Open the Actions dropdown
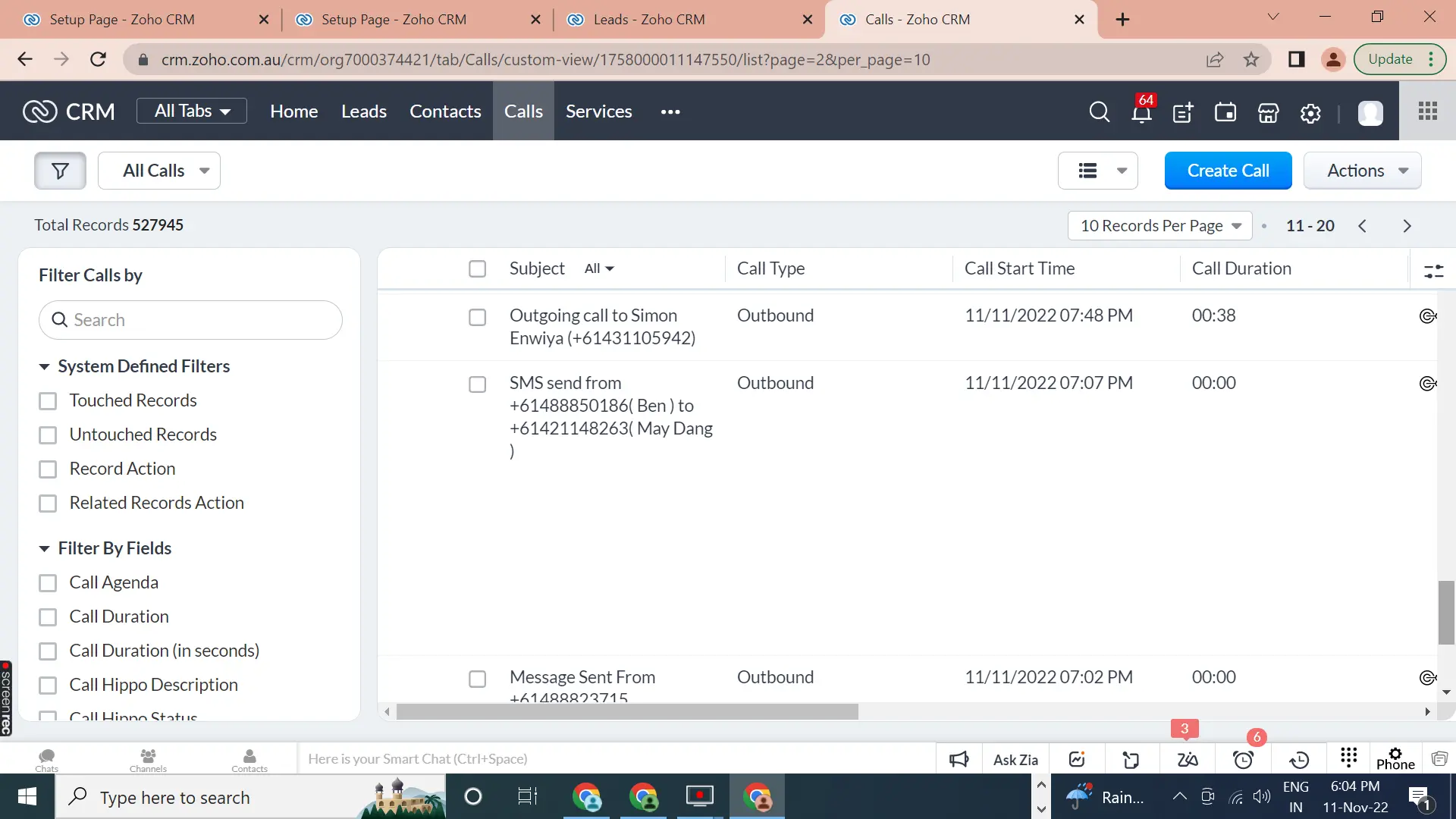Image resolution: width=1456 pixels, height=819 pixels. pos(1362,171)
